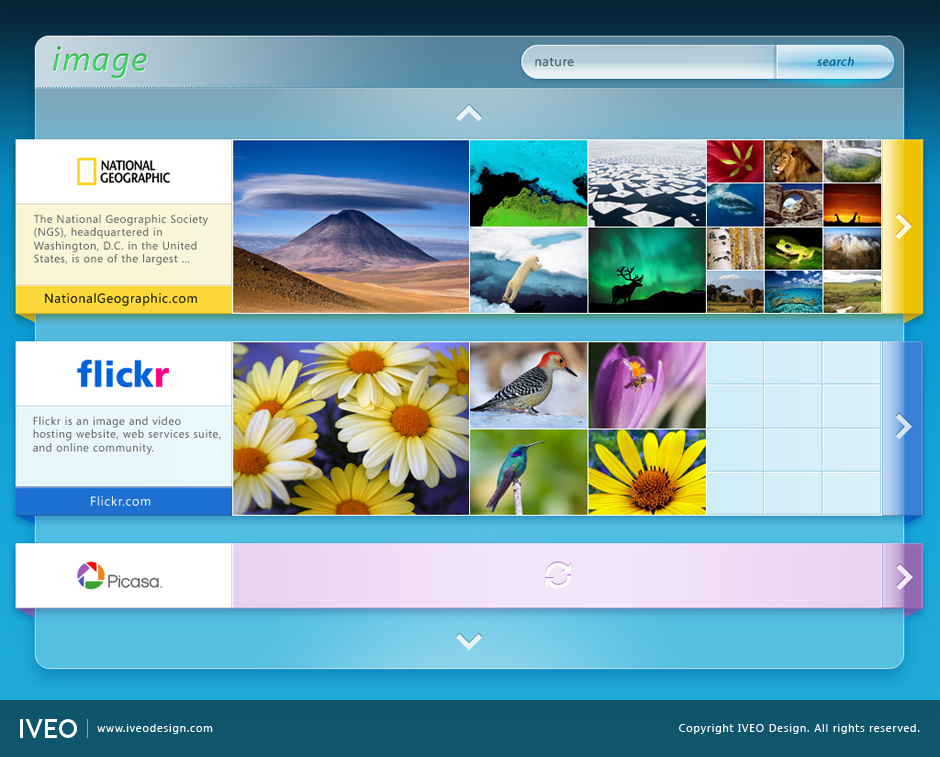Open the coral reef aerial thumbnail
This screenshot has height=757, width=940.
pos(794,292)
